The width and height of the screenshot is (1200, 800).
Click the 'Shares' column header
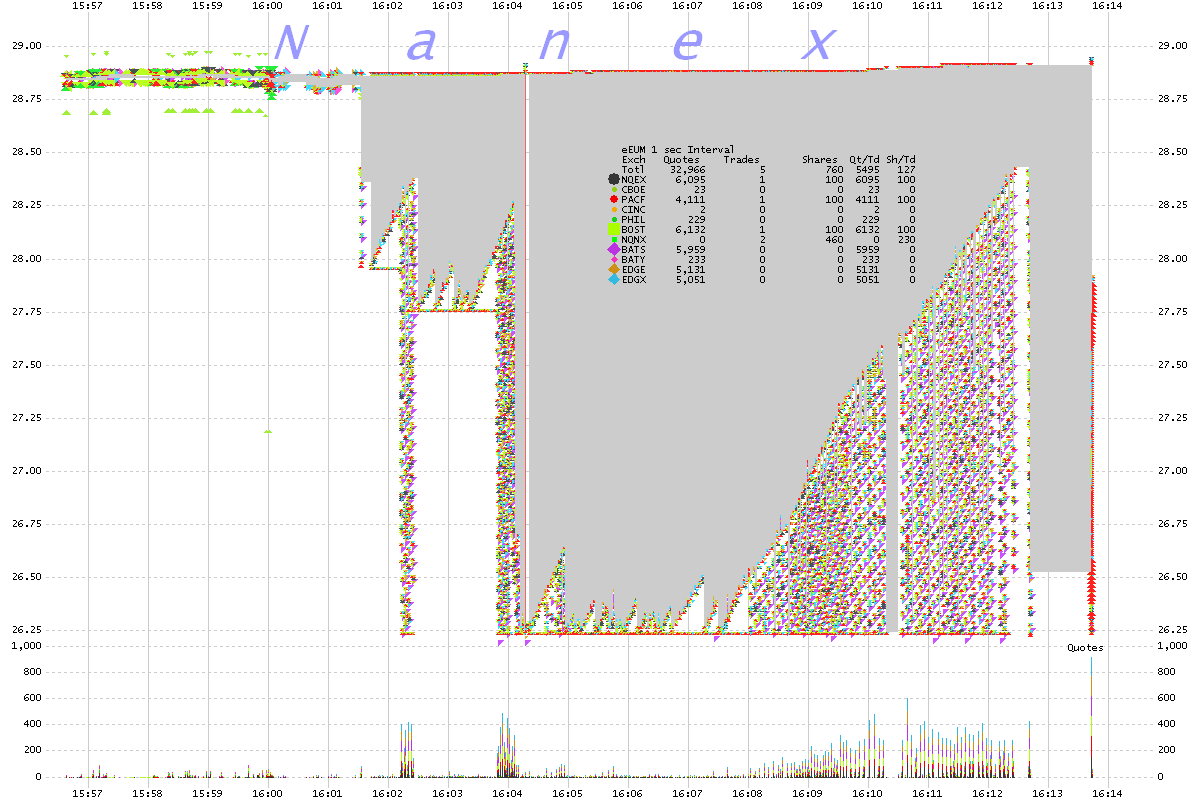tap(820, 159)
